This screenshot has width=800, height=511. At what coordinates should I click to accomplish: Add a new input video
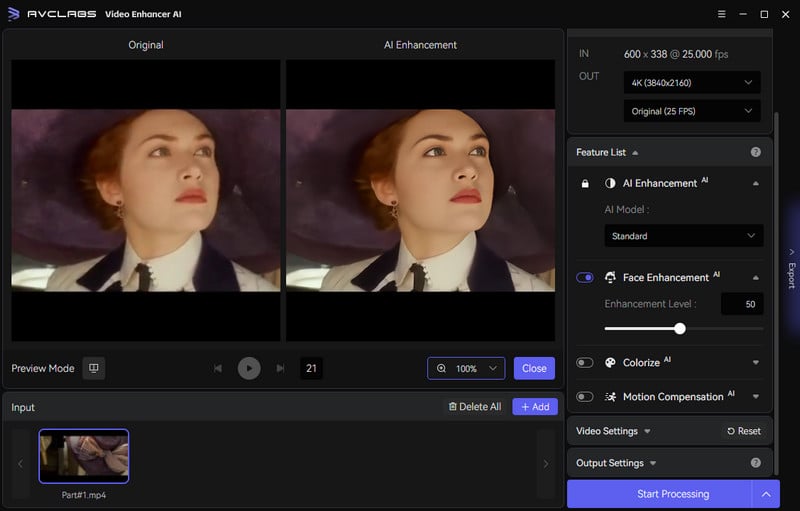(535, 406)
